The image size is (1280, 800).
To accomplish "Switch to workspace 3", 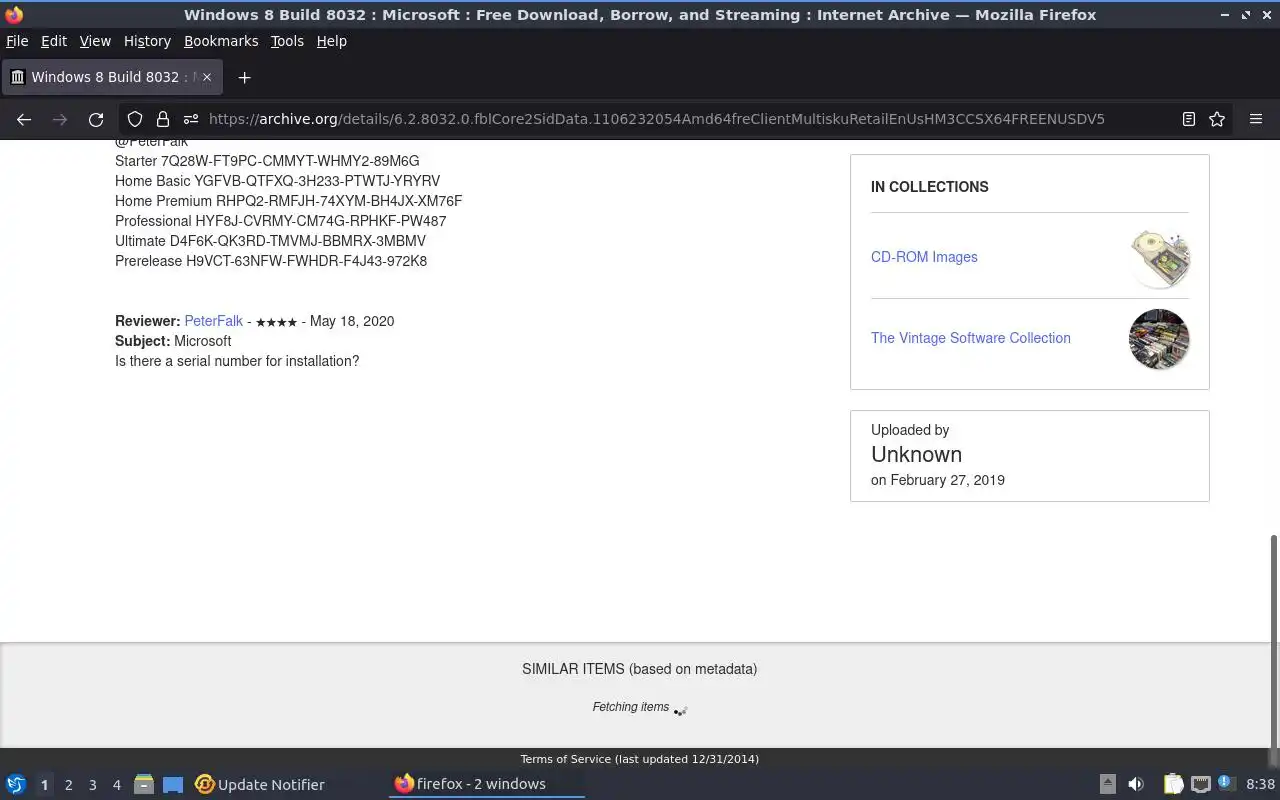I will pyautogui.click(x=93, y=785).
